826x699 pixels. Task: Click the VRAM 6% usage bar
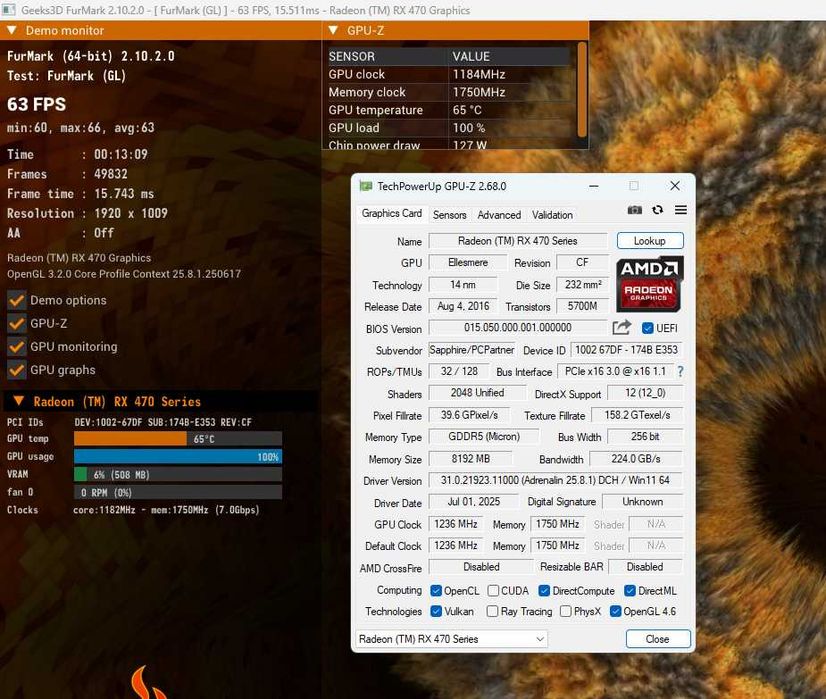[x=178, y=475]
